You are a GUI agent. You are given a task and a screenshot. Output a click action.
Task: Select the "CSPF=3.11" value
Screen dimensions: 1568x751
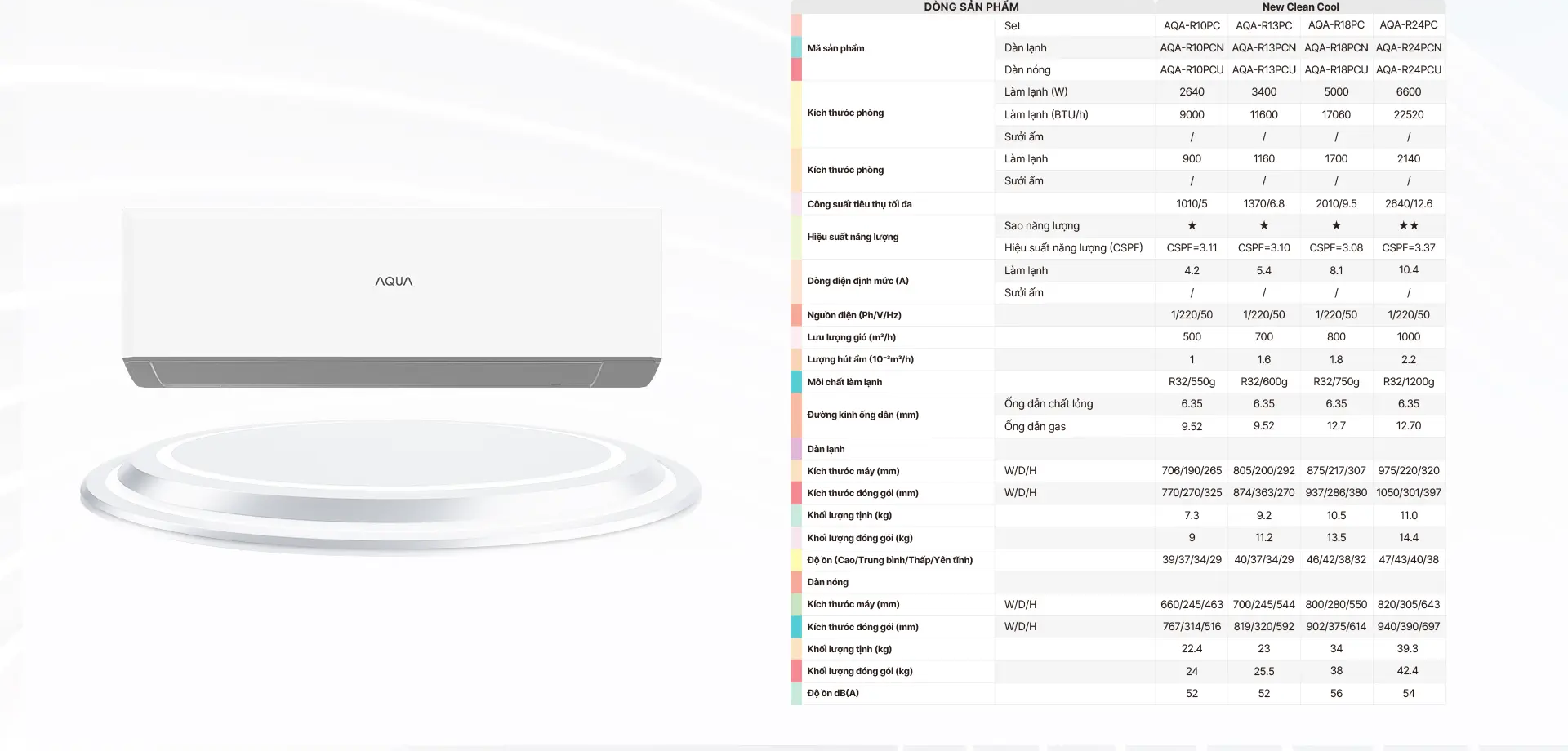pyautogui.click(x=1192, y=247)
